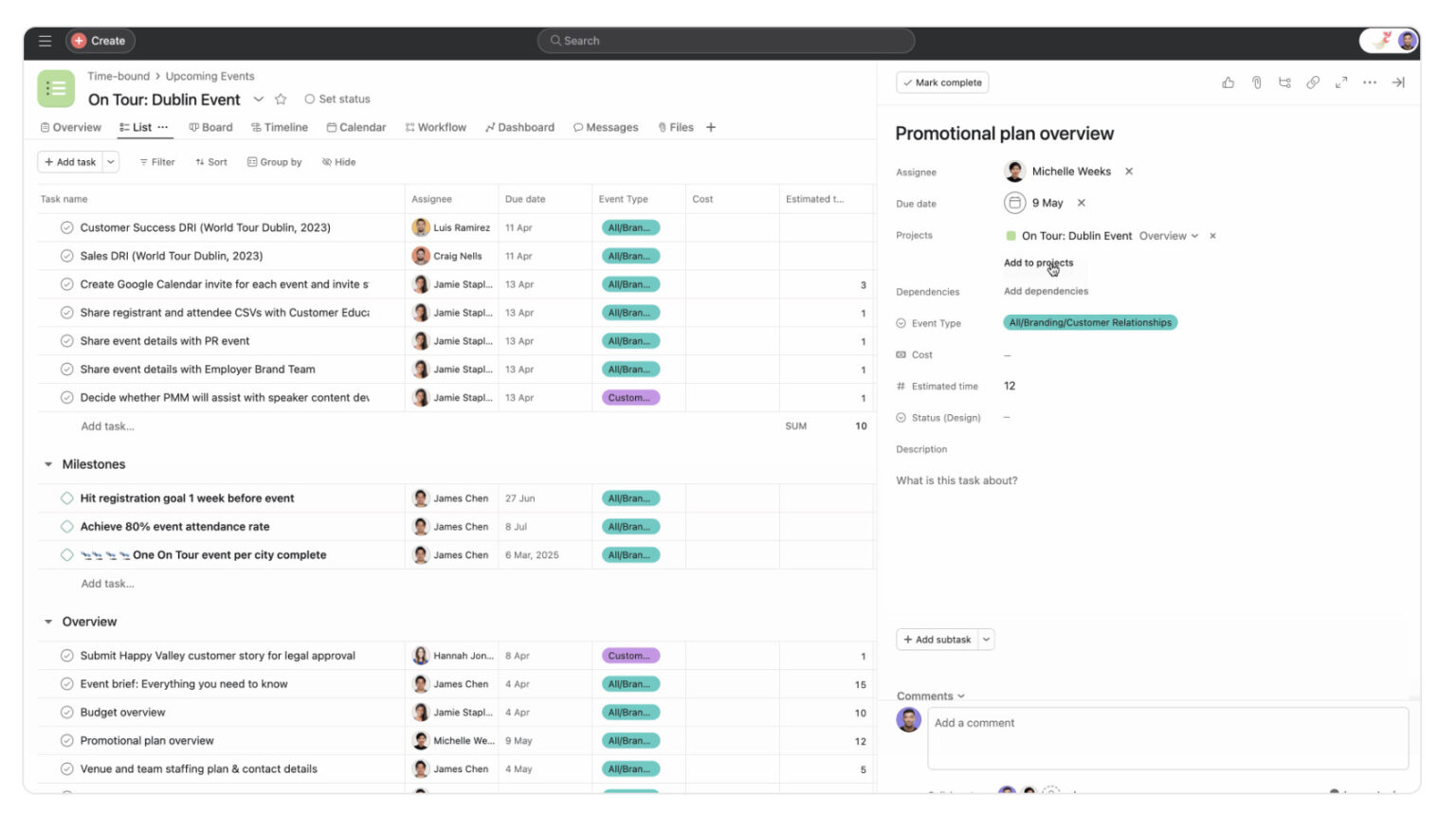1456x832 pixels.
Task: Check off Budget overview task
Action: (66, 712)
